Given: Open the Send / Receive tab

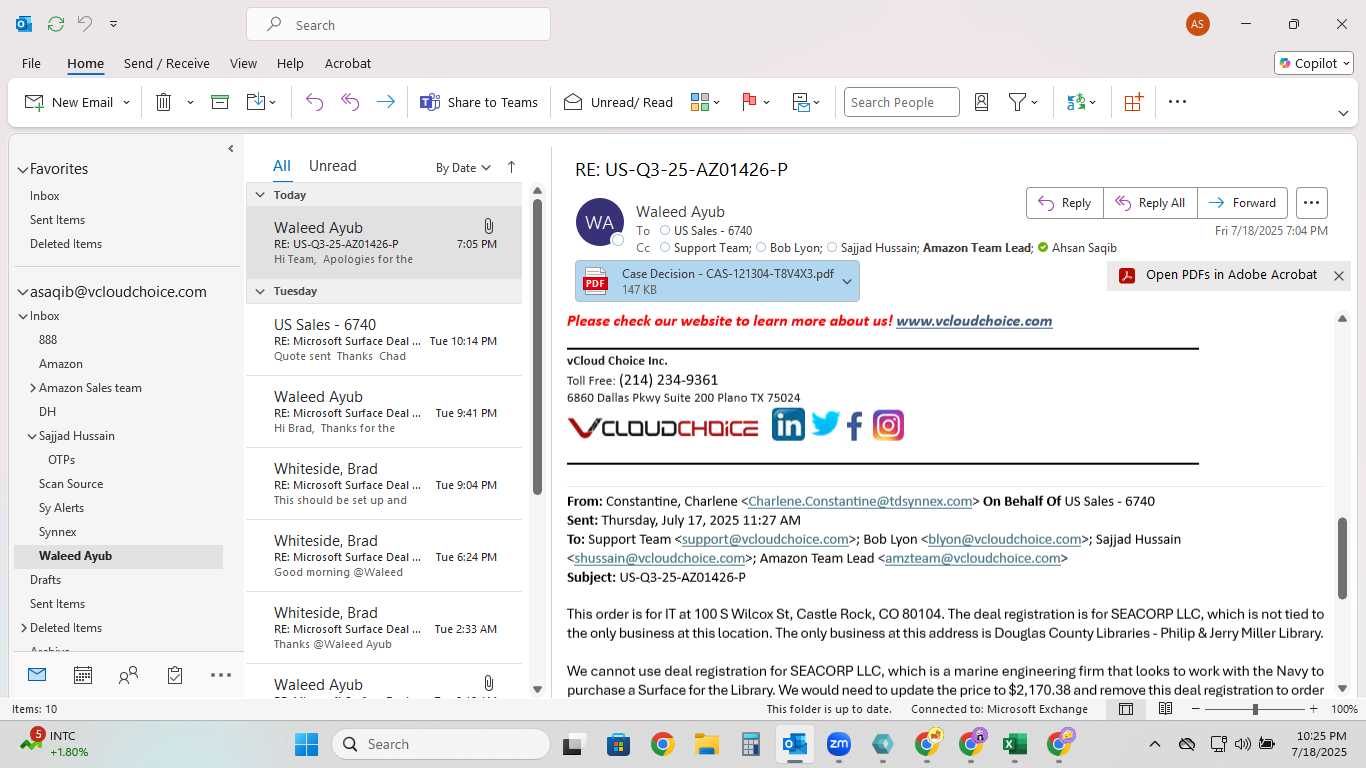Looking at the screenshot, I should (x=167, y=63).
